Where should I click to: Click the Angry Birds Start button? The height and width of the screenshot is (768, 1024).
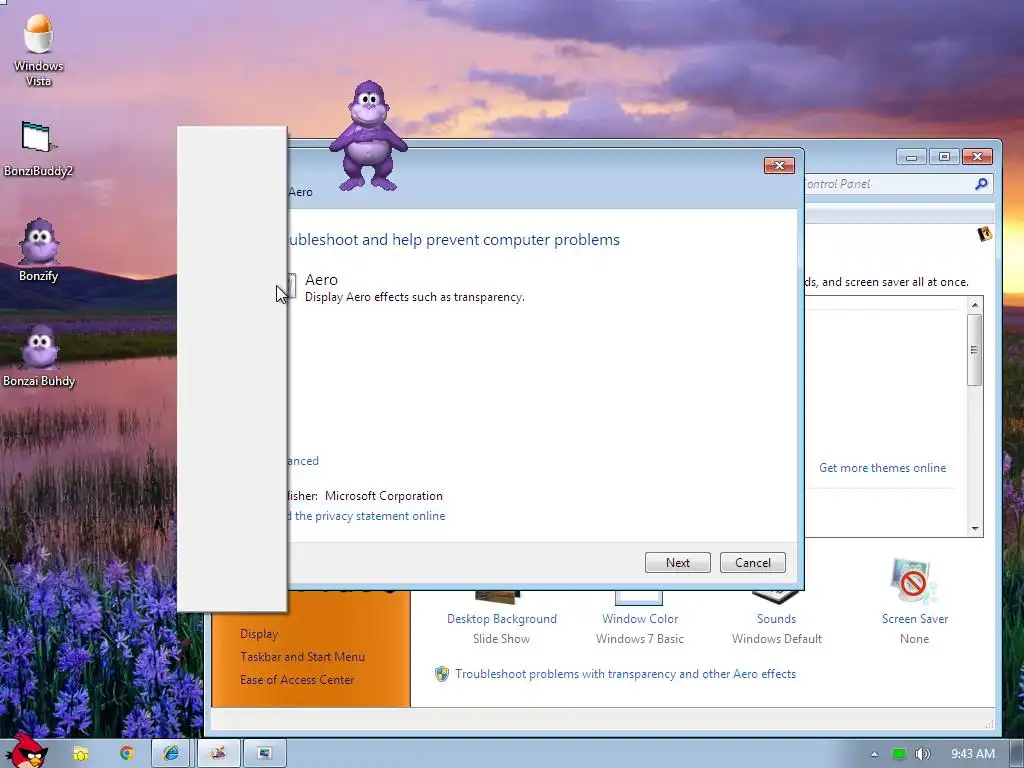coord(27,752)
